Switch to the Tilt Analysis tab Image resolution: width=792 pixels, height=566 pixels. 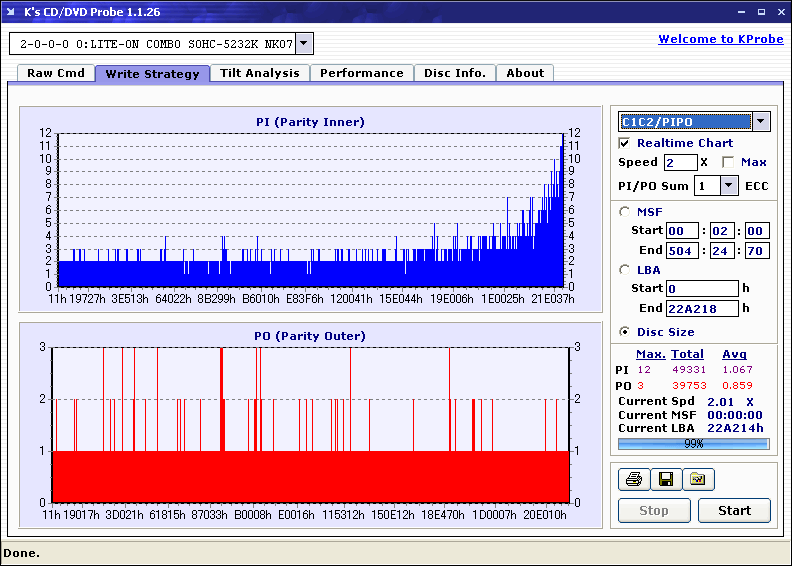tap(259, 73)
